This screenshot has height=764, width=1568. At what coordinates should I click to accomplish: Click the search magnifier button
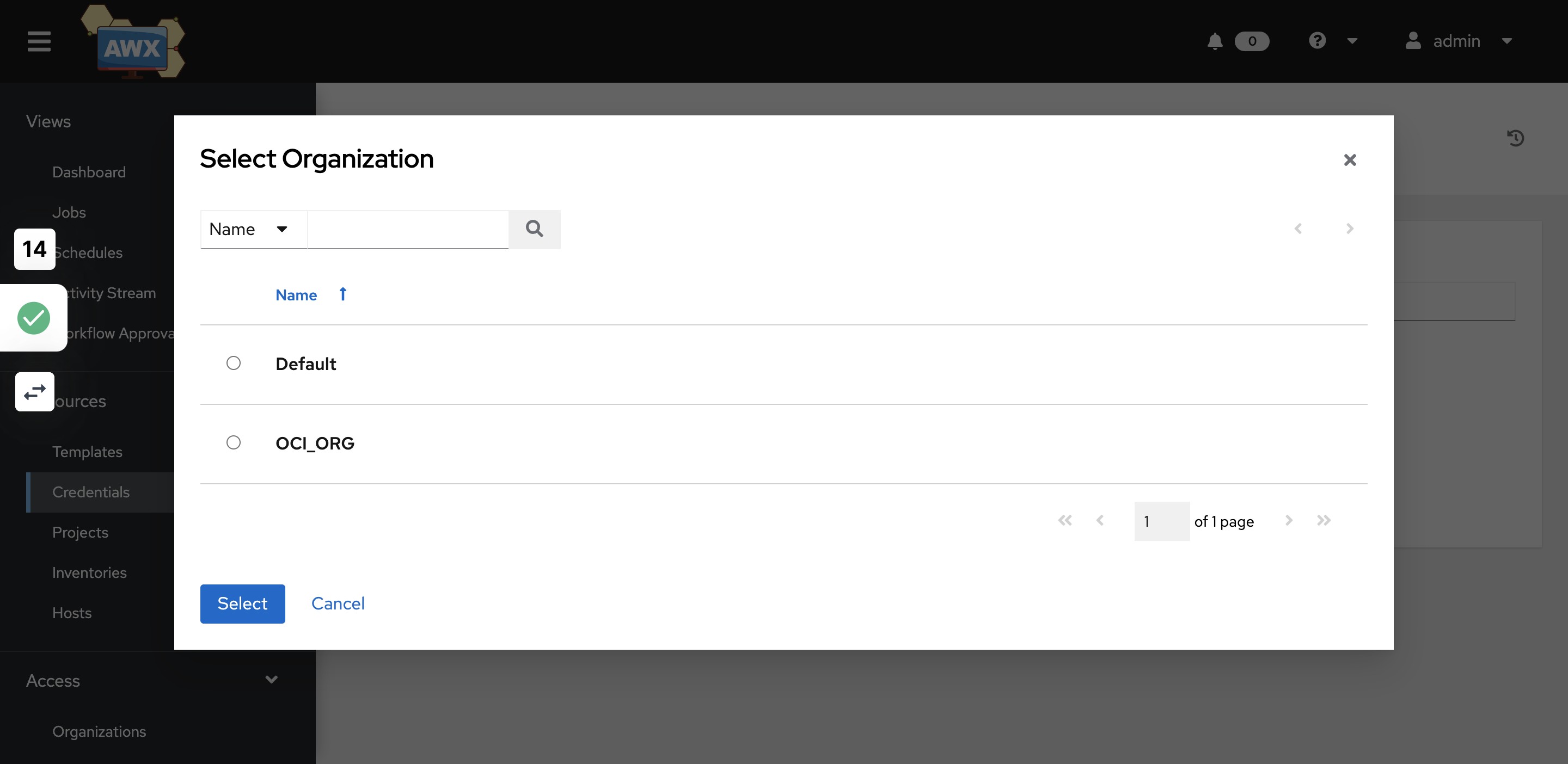pyautogui.click(x=535, y=229)
